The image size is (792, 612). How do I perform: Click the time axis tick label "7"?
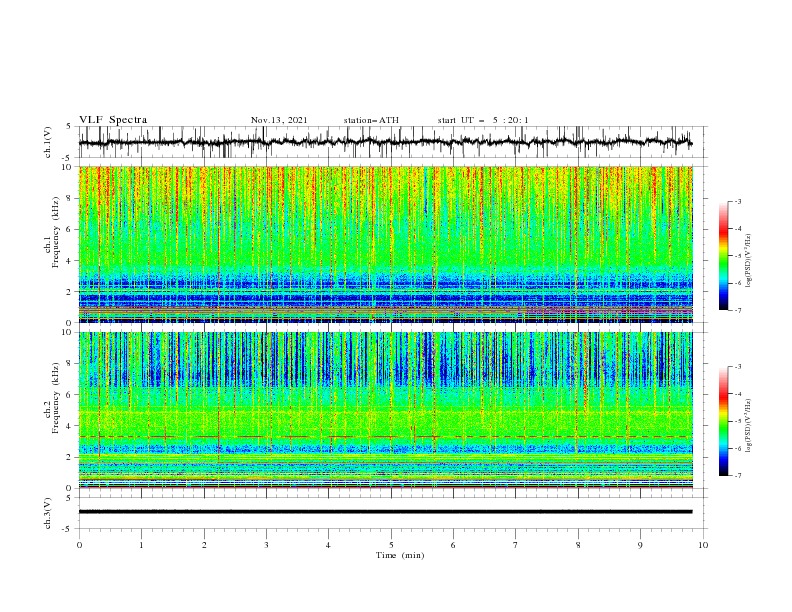(x=516, y=545)
